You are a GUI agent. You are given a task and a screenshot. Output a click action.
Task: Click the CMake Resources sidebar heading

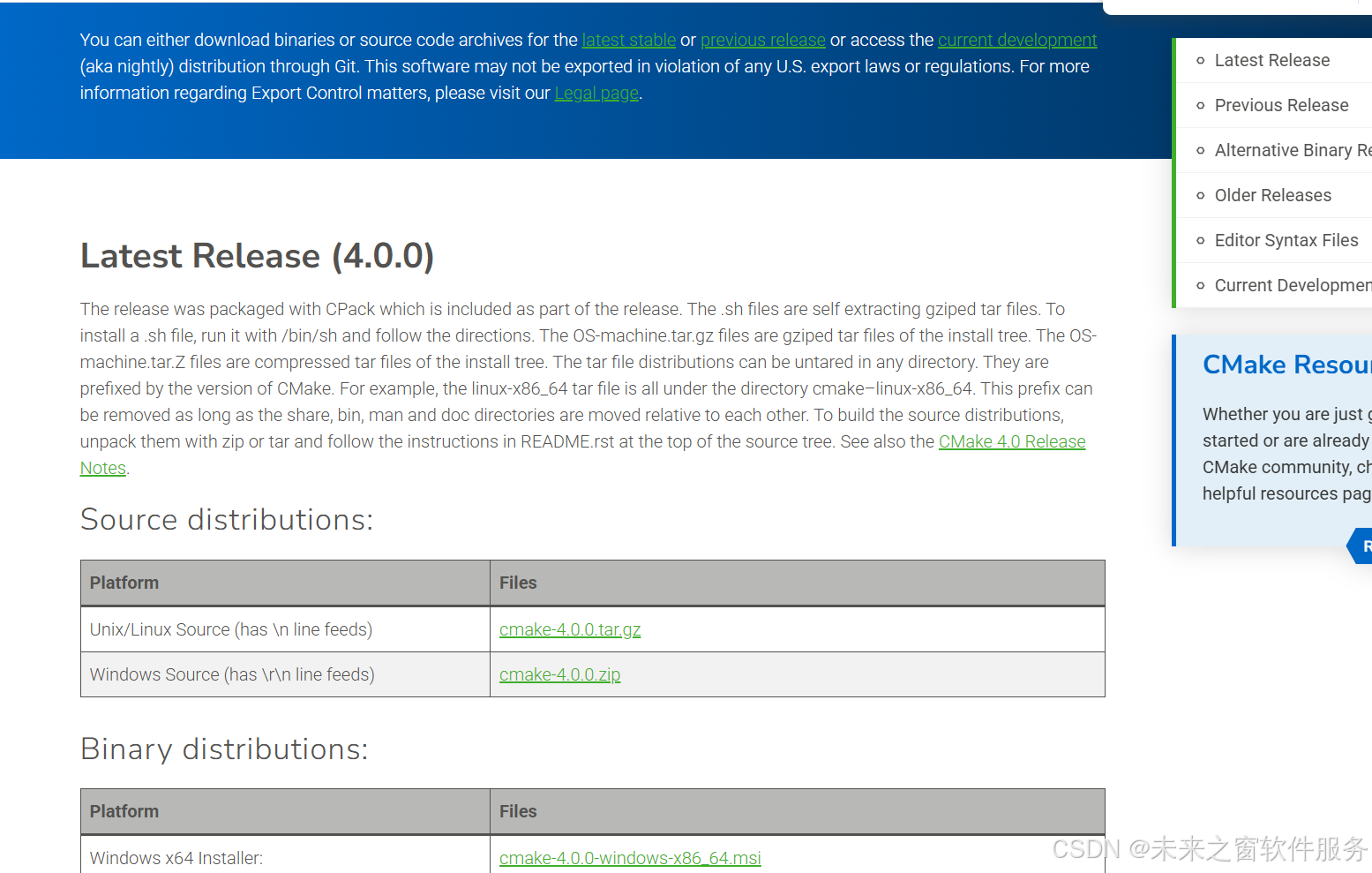(1286, 365)
